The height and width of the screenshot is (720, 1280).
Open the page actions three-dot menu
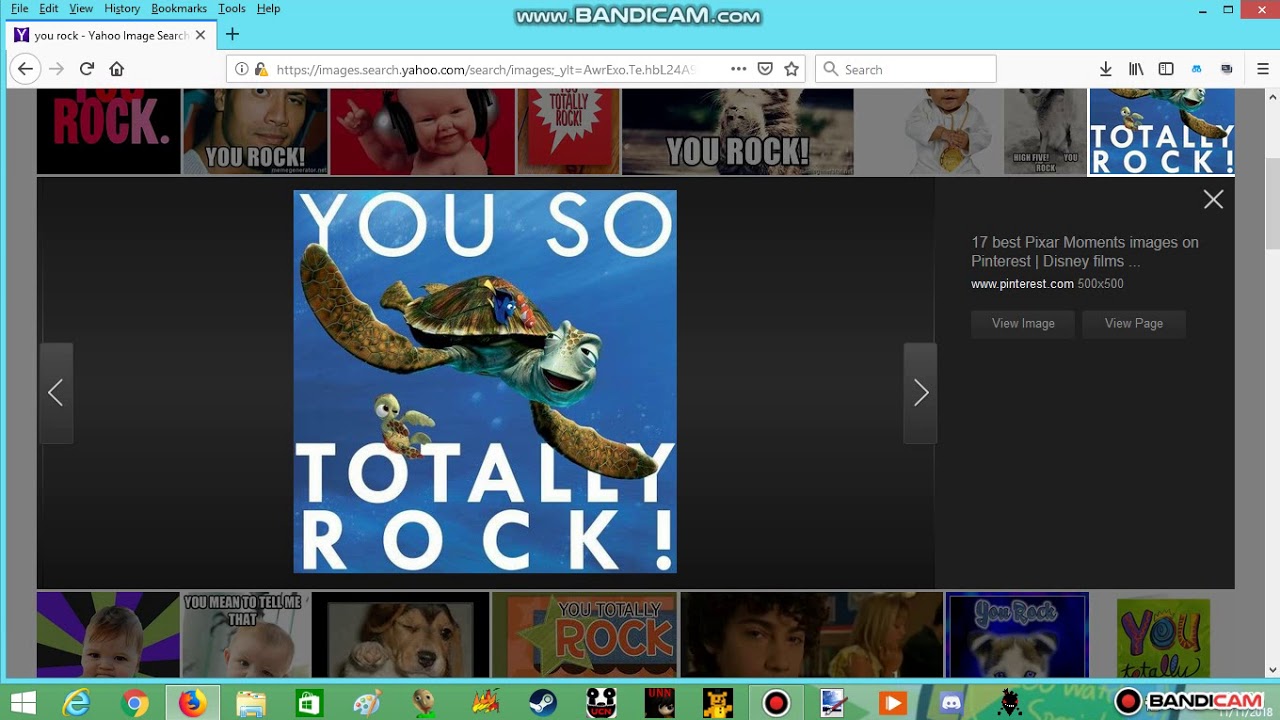coord(738,69)
